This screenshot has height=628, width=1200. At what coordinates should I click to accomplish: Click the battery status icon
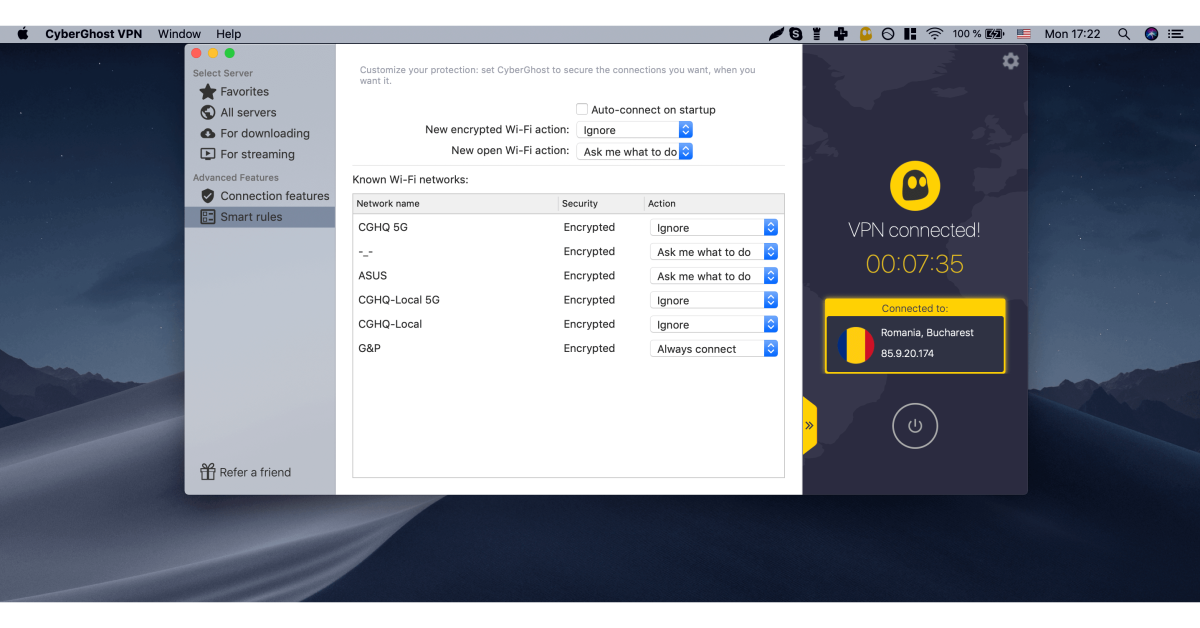coord(995,34)
